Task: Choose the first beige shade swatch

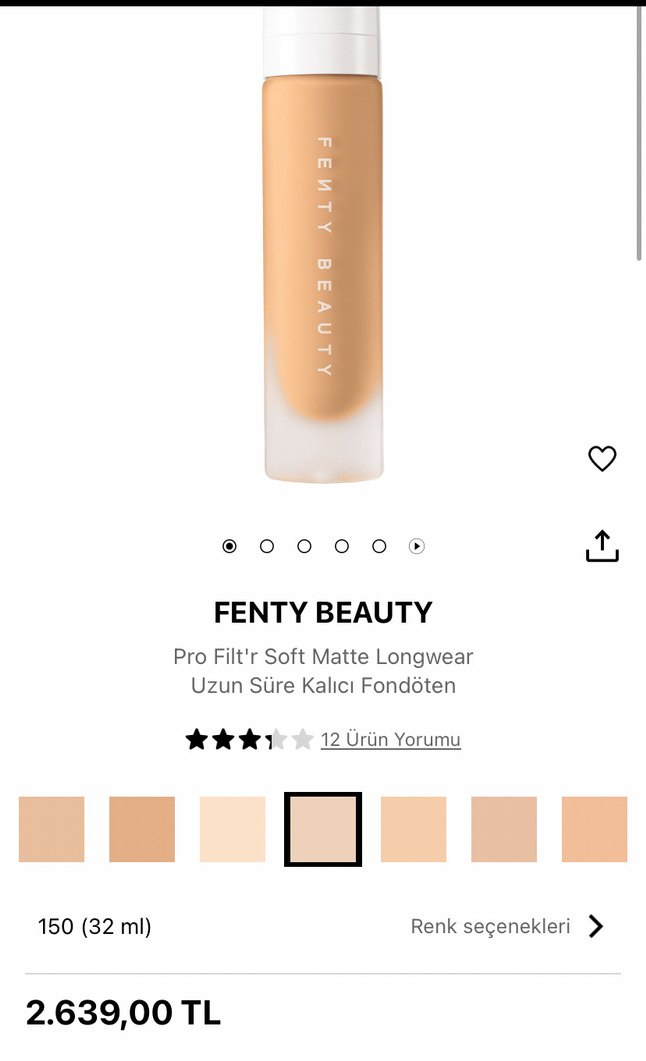Action: tap(51, 829)
